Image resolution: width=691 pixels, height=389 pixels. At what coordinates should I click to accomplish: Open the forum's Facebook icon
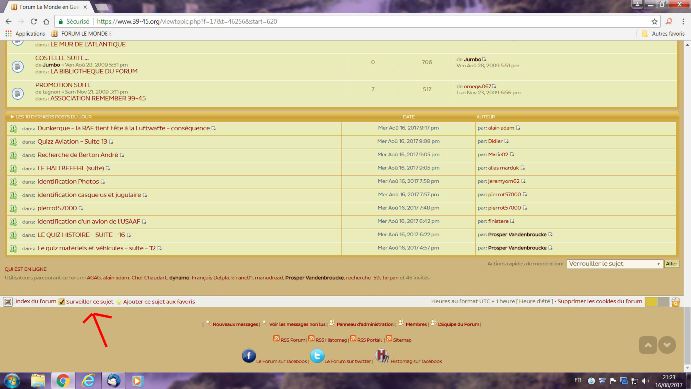(249, 356)
